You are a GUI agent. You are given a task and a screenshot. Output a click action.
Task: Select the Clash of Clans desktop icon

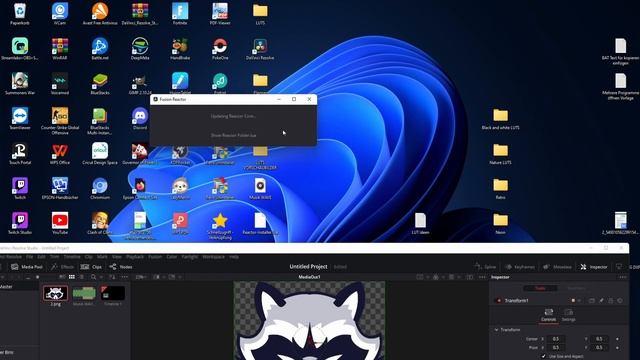click(100, 223)
